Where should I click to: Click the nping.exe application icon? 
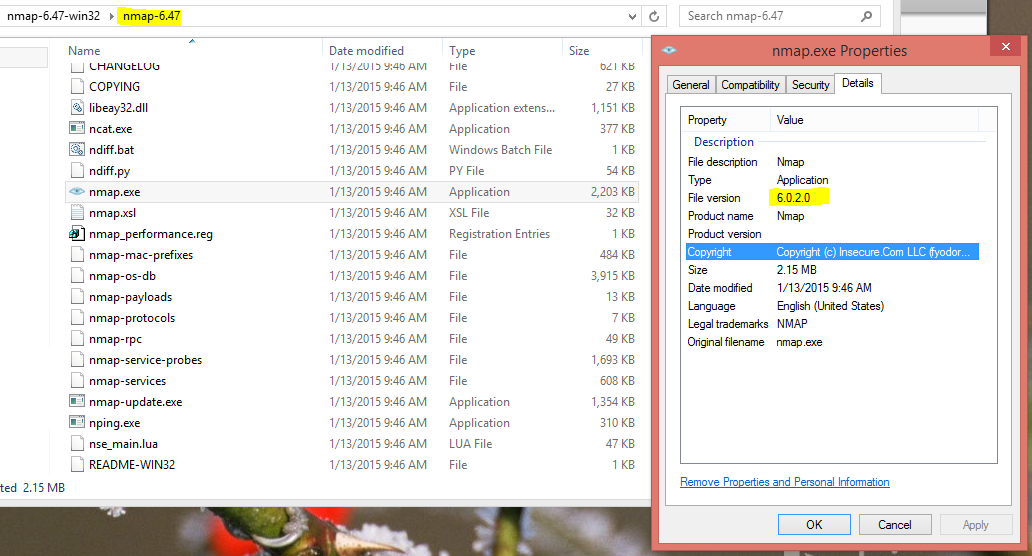click(77, 423)
